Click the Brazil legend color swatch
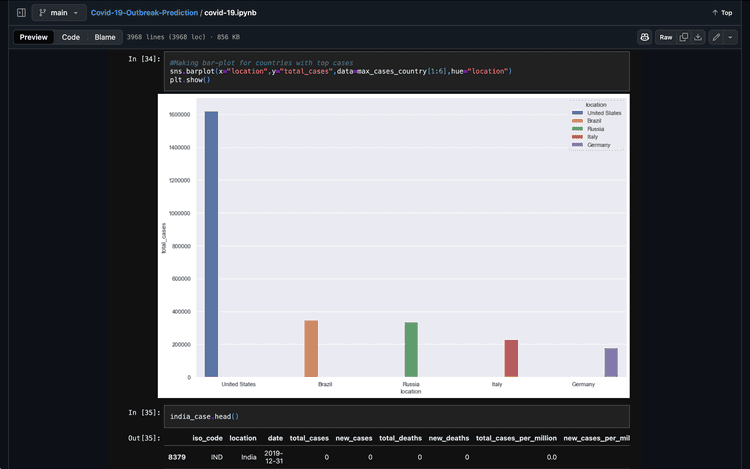This screenshot has width=750, height=469. pos(576,121)
